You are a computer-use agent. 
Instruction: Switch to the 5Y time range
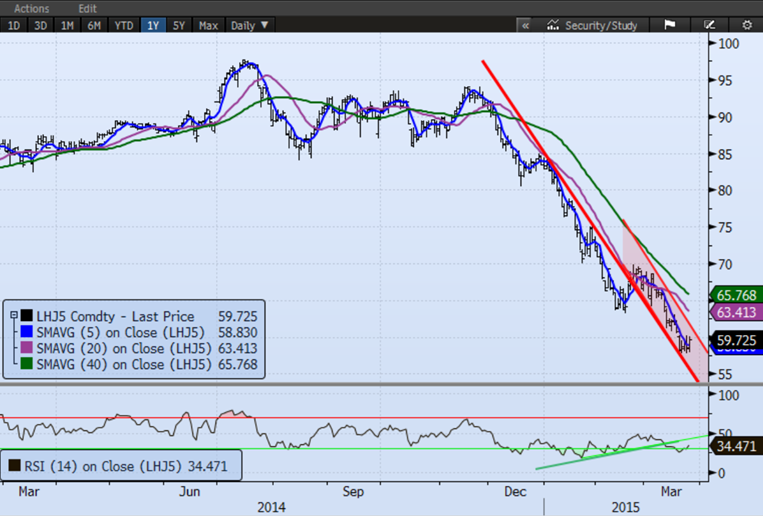[x=180, y=24]
